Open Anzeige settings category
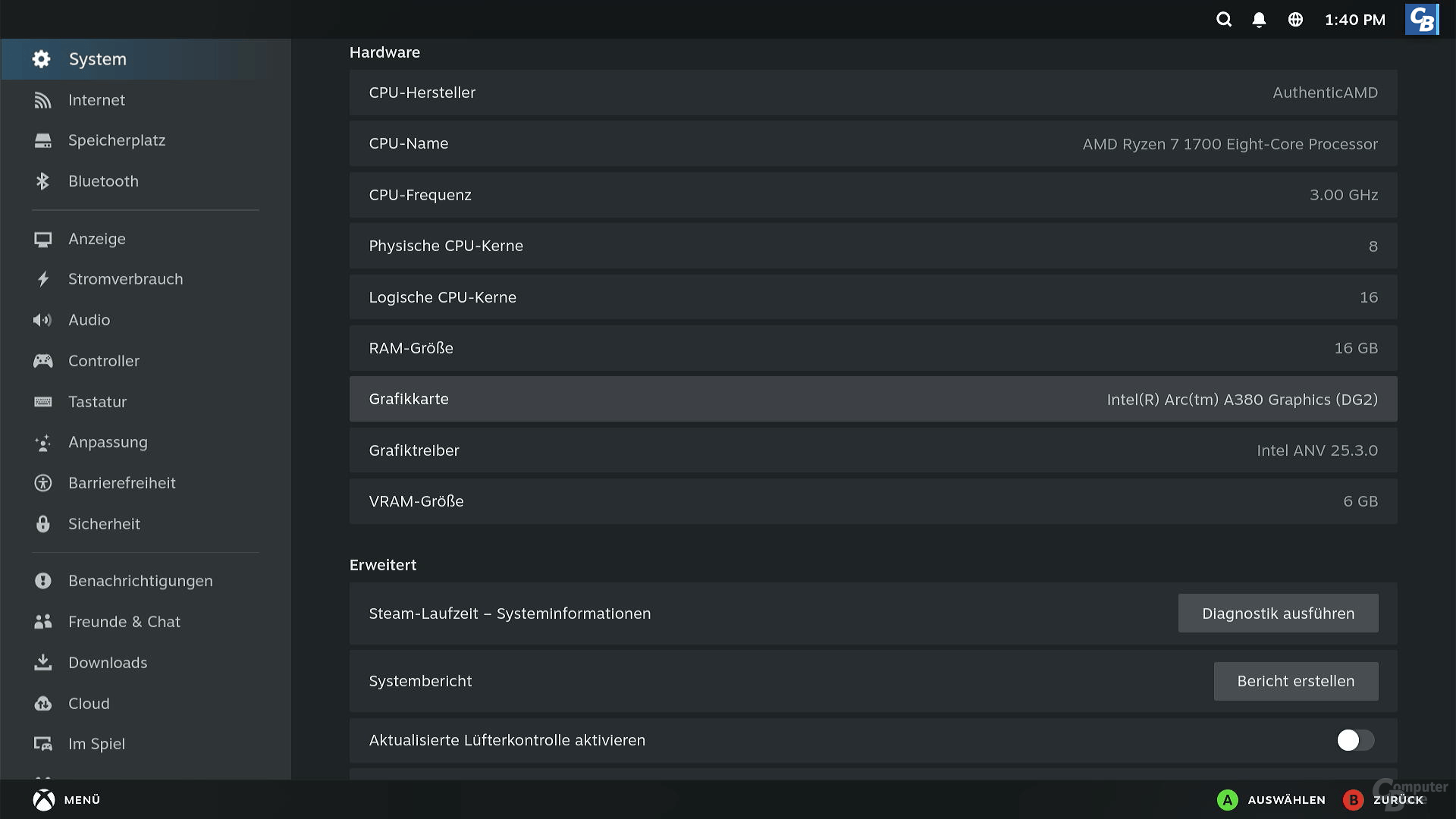Viewport: 1456px width, 819px height. (146, 239)
